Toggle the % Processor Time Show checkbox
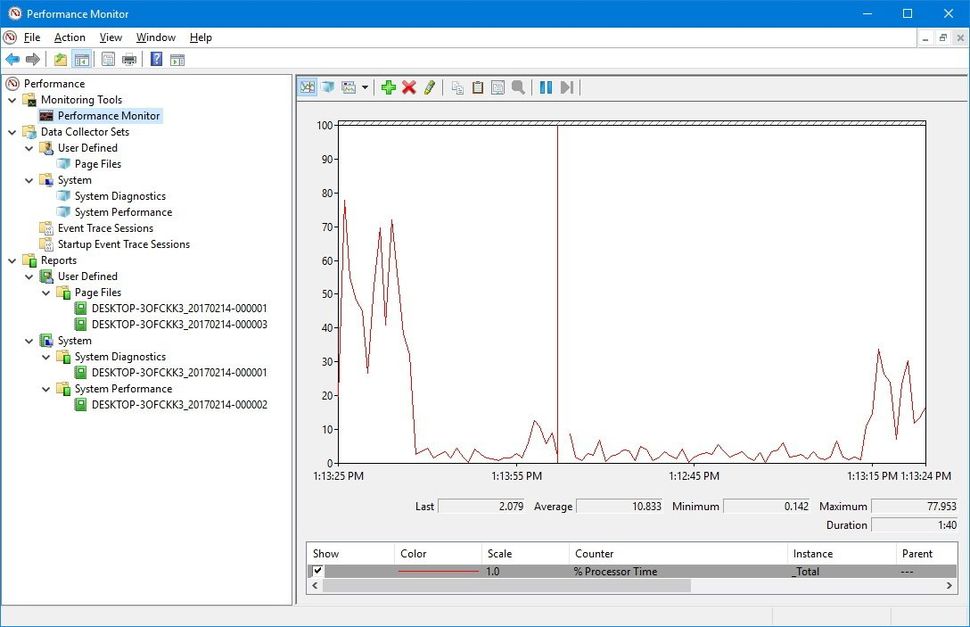The height and width of the screenshot is (627, 970). 318,571
